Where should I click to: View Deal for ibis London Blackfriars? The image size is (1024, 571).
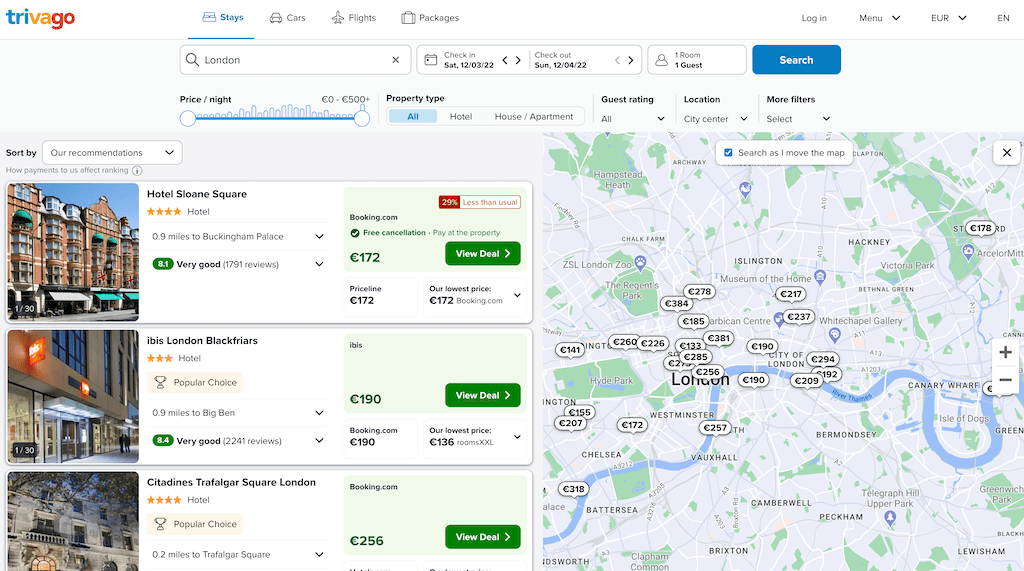point(483,395)
